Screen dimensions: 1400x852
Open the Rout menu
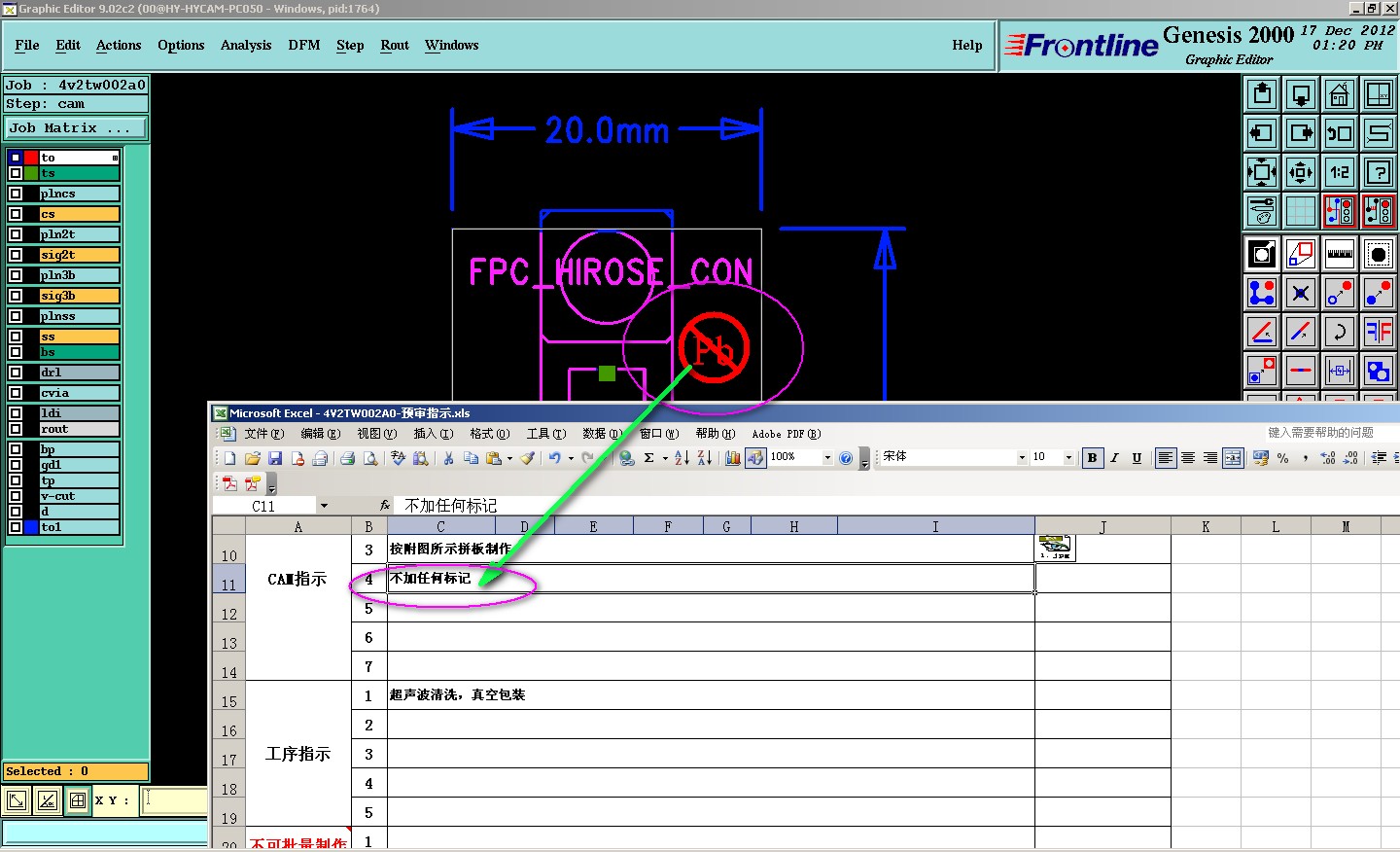click(395, 45)
